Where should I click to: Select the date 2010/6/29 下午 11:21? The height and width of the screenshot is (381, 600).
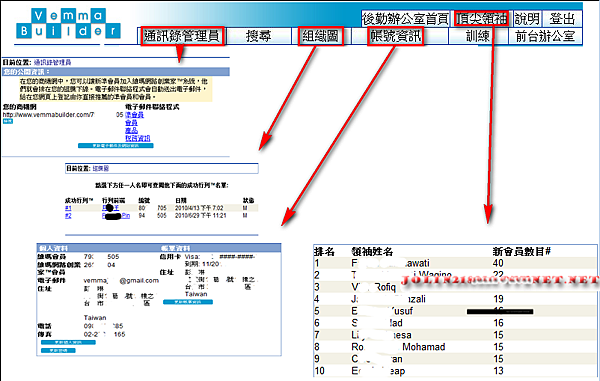(x=201, y=216)
